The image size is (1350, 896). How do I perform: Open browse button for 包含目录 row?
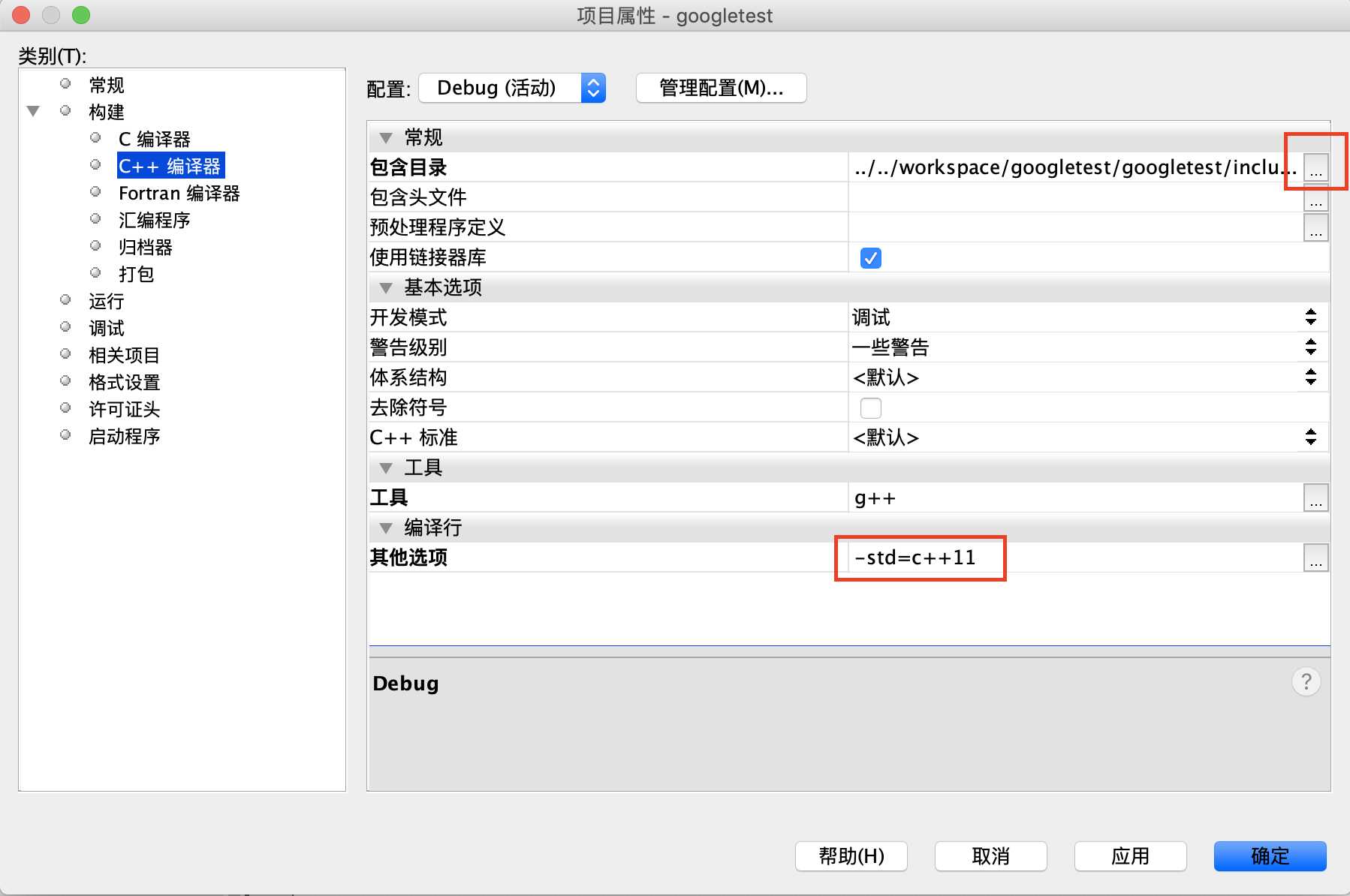1315,167
